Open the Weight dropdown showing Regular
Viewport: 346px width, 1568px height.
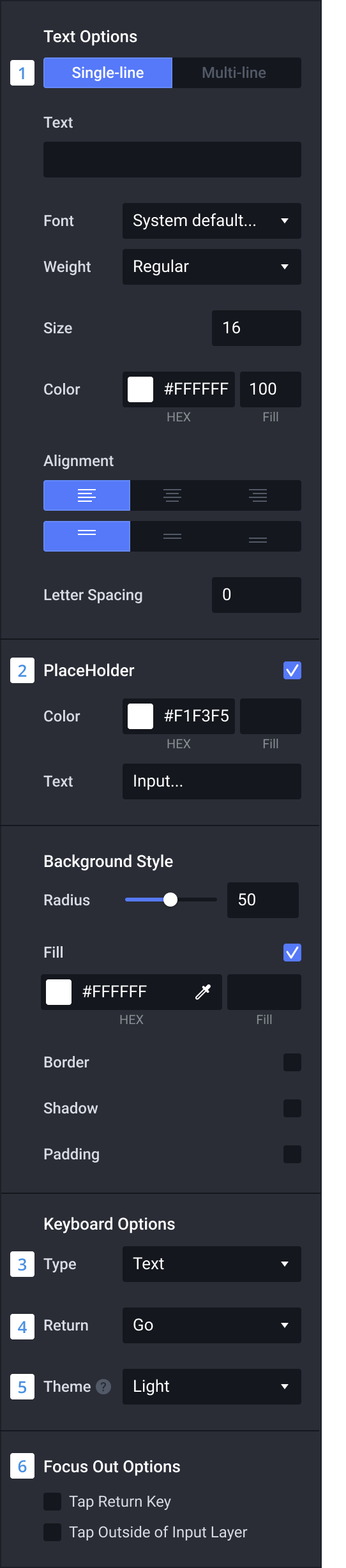[212, 267]
